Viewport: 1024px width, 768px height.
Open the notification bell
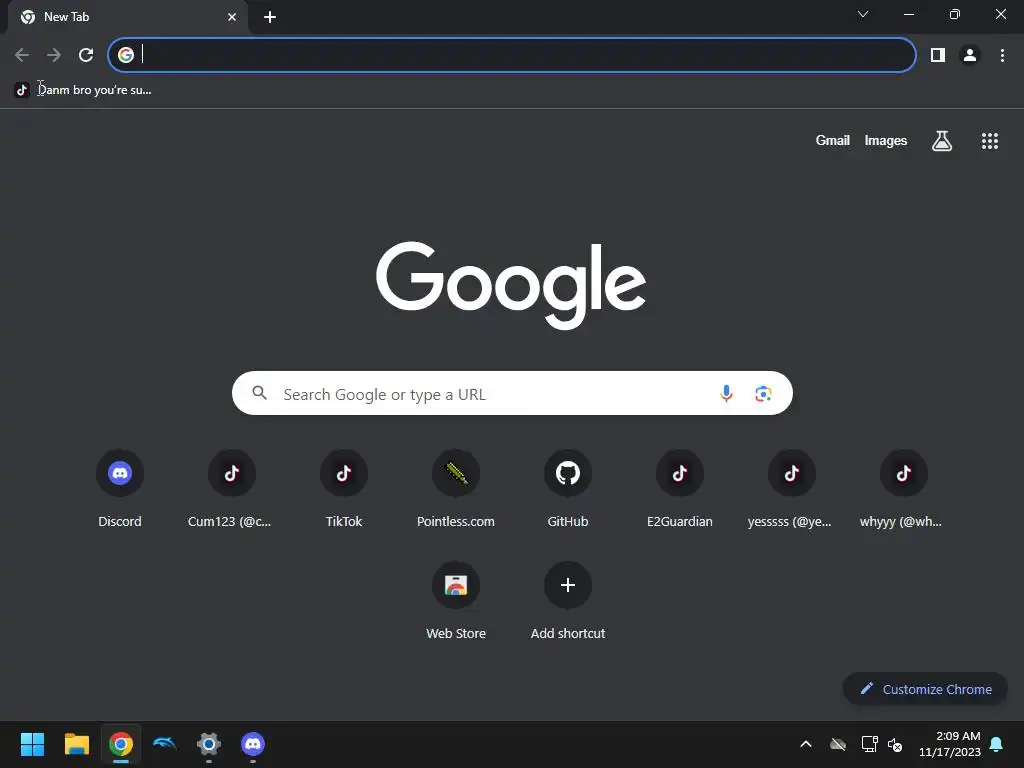pos(996,744)
